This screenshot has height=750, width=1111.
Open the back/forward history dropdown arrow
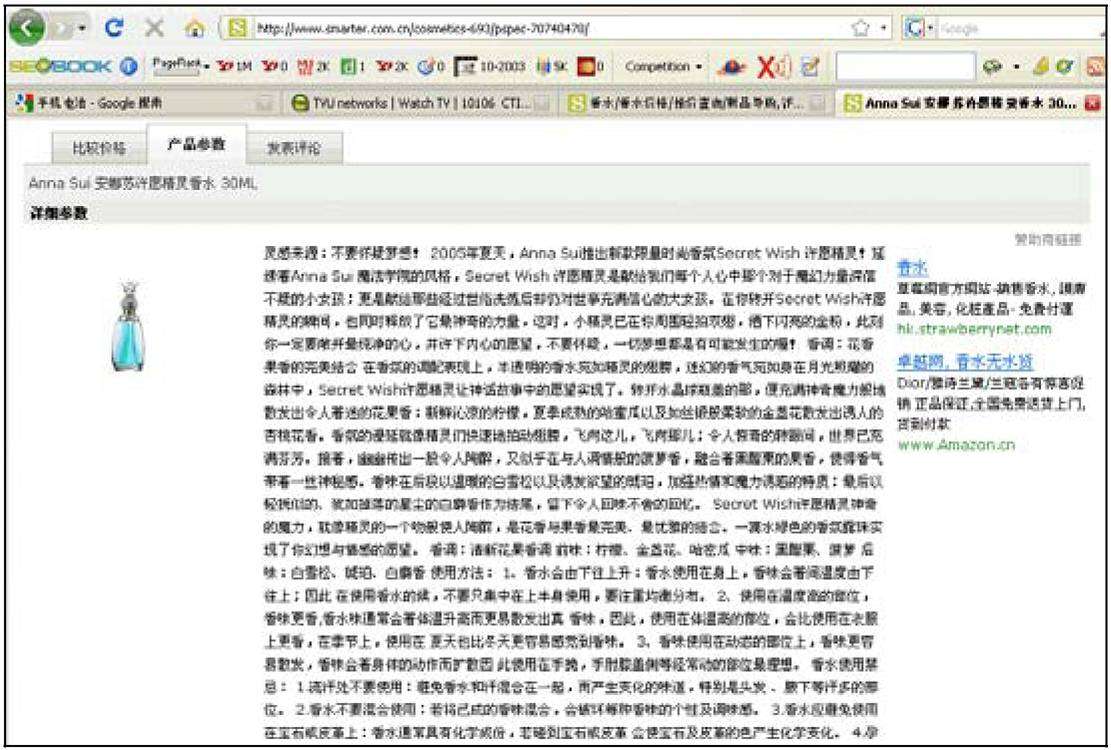click(x=82, y=29)
